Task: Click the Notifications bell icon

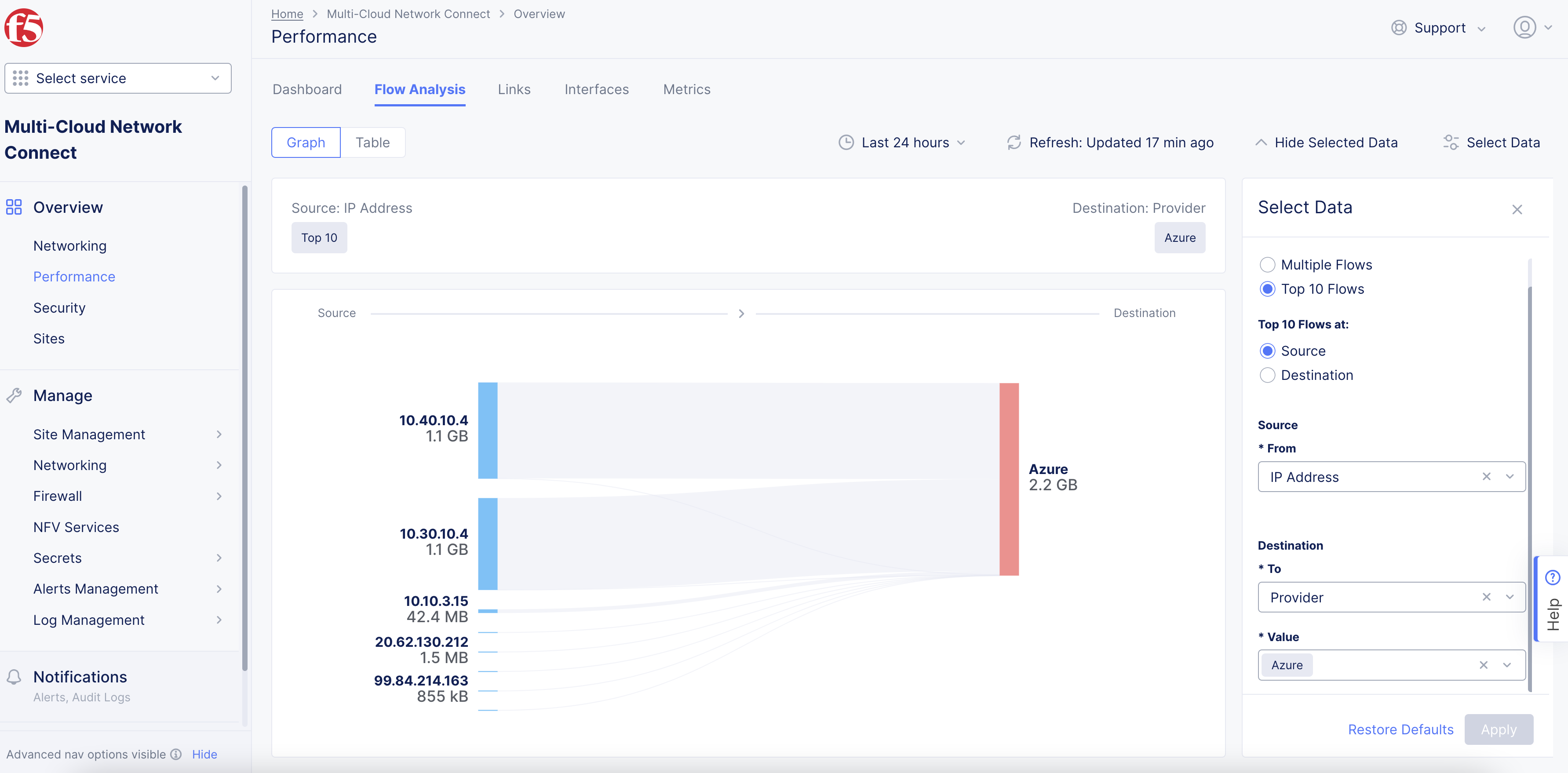Action: pos(14,677)
